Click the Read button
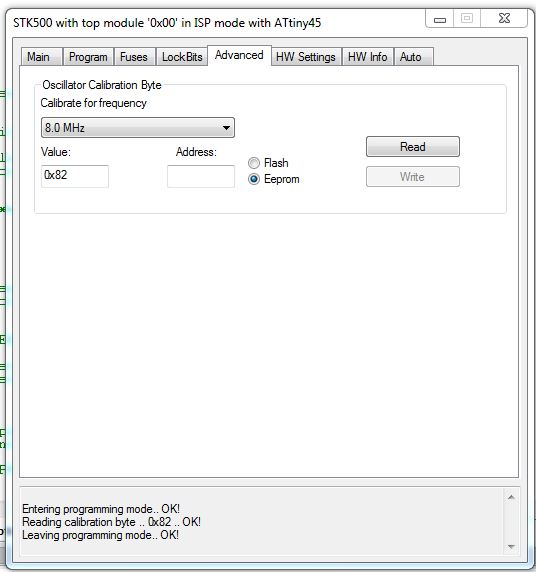The image size is (536, 572). 413,147
